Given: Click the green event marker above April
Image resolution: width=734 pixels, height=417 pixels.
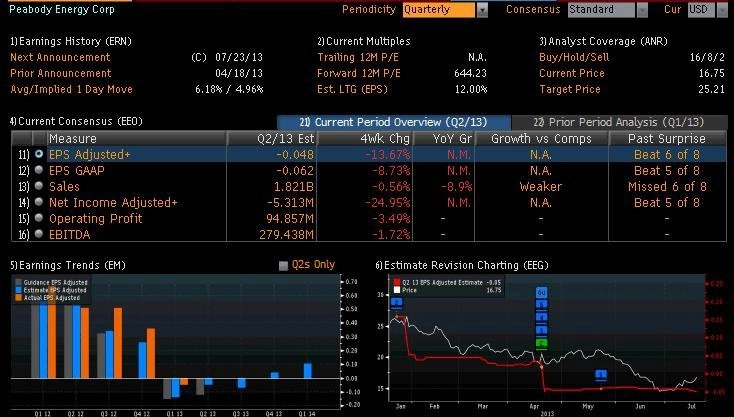Looking at the screenshot, I should click(541, 344).
